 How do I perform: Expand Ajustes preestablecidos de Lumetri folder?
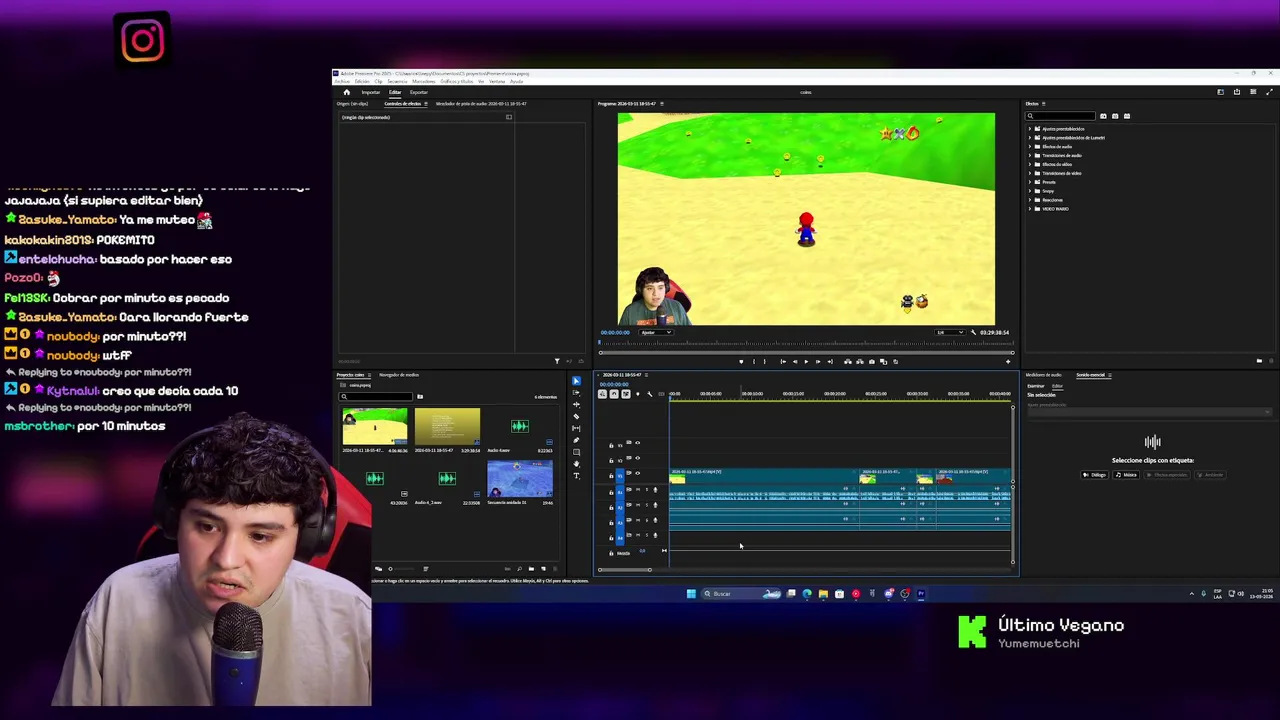point(1030,138)
